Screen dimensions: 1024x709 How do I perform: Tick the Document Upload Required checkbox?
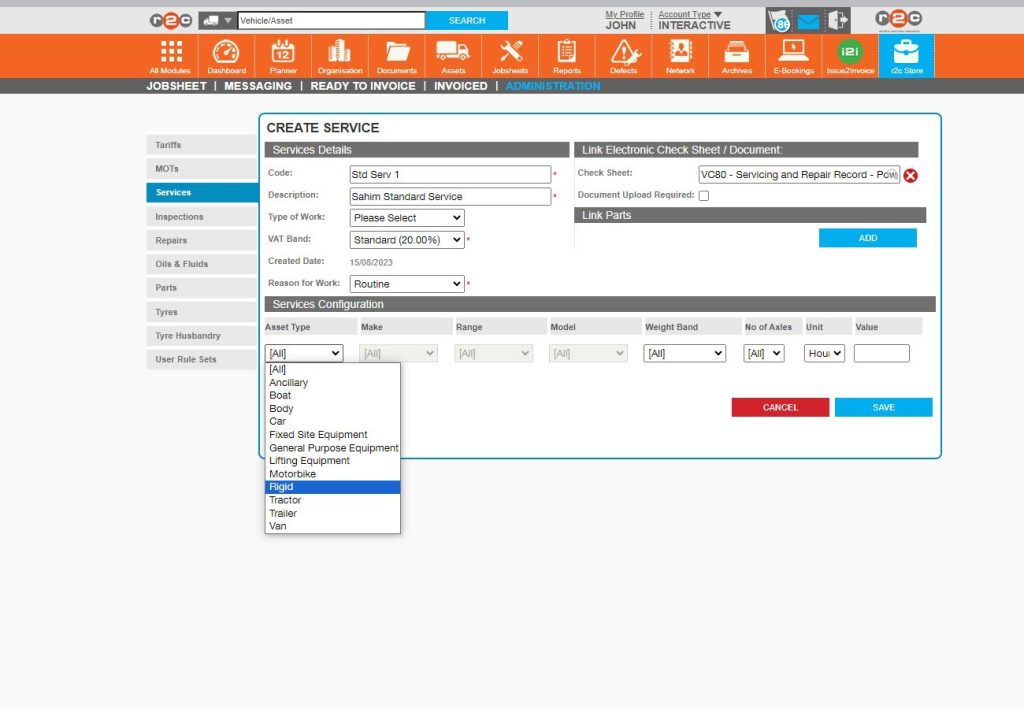704,195
